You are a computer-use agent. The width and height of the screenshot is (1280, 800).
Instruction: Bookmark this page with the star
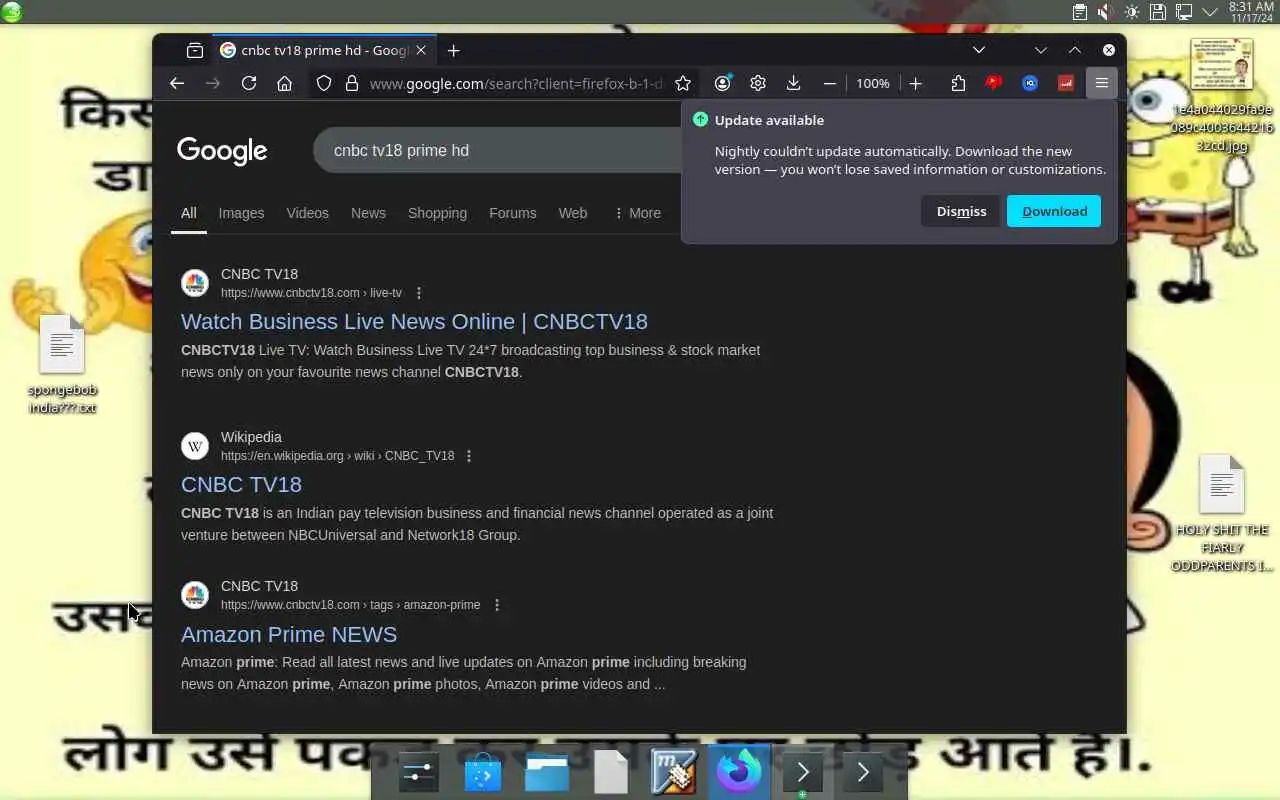(683, 84)
